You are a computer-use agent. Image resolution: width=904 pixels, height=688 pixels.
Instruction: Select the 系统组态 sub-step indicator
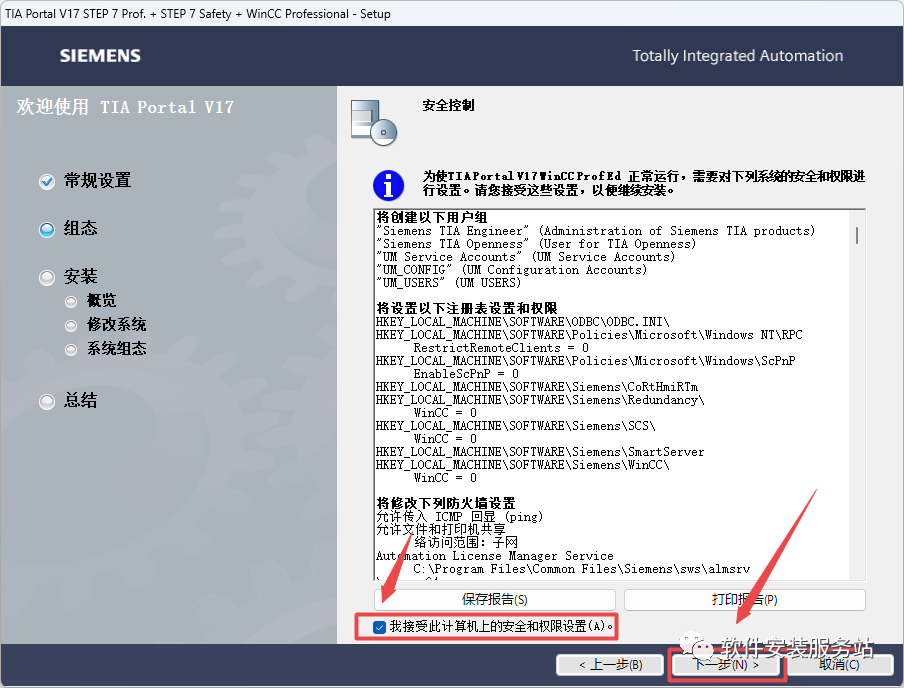(71, 349)
